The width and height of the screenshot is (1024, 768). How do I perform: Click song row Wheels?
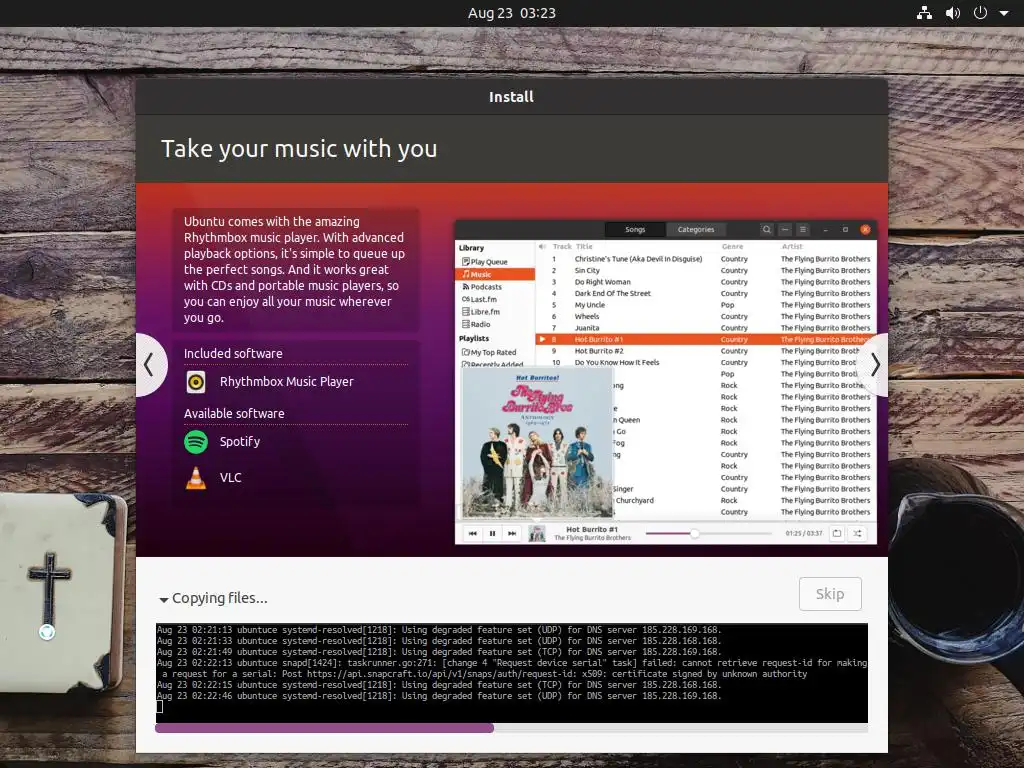pyautogui.click(x=705, y=316)
